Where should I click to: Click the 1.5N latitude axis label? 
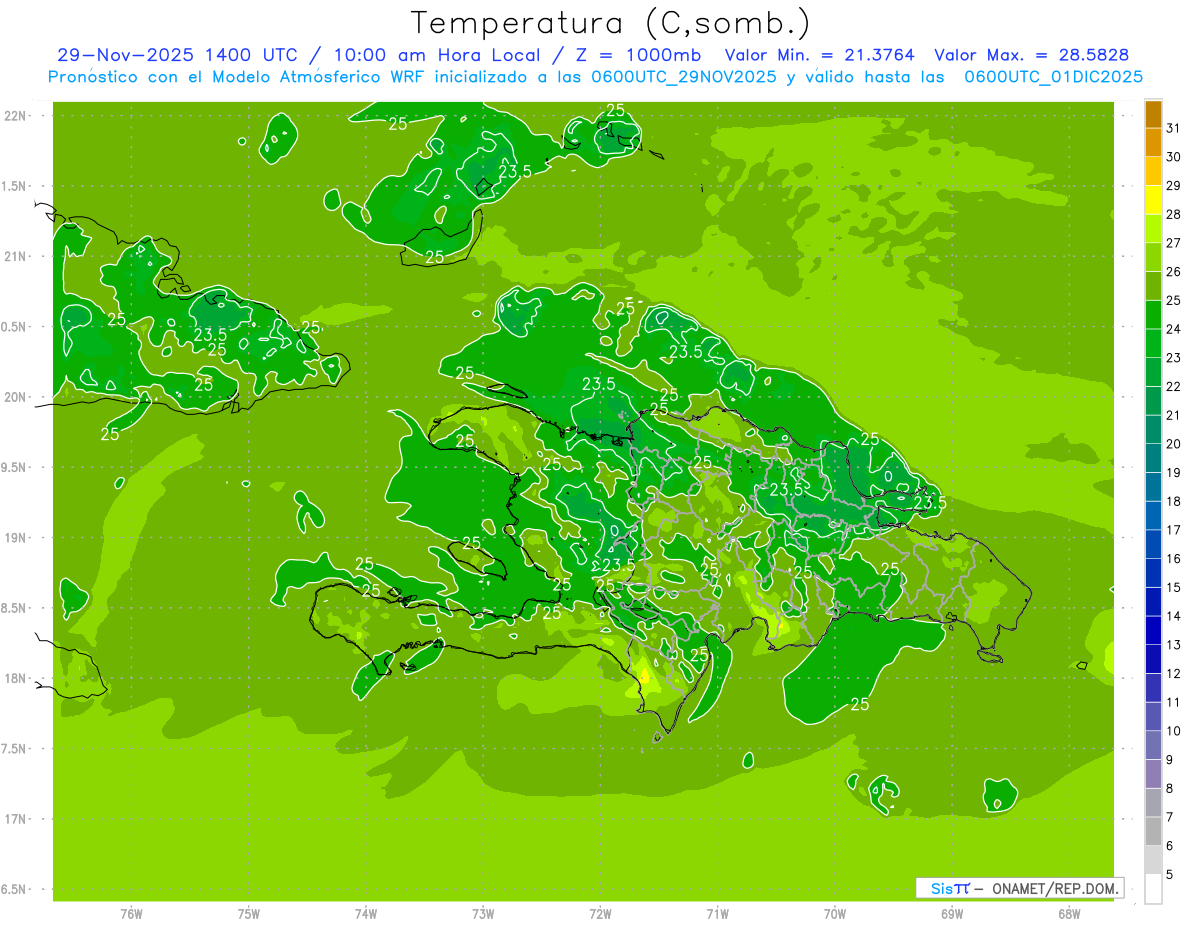coord(15,186)
